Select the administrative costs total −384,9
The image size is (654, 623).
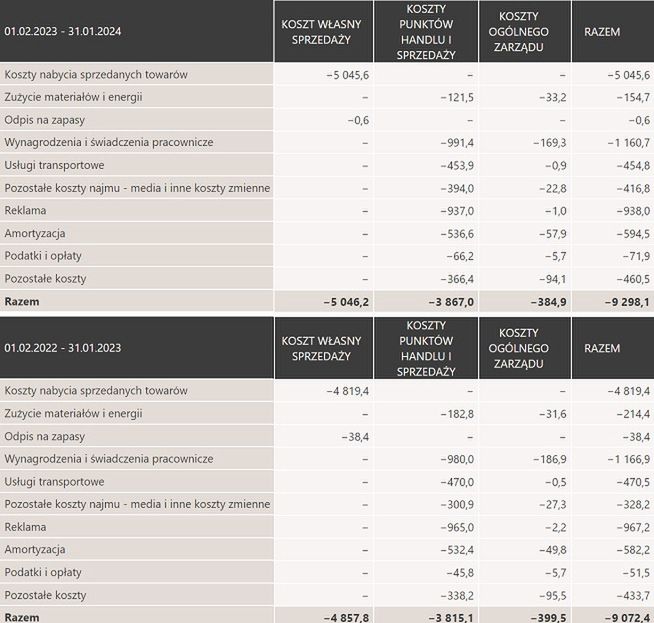click(545, 301)
